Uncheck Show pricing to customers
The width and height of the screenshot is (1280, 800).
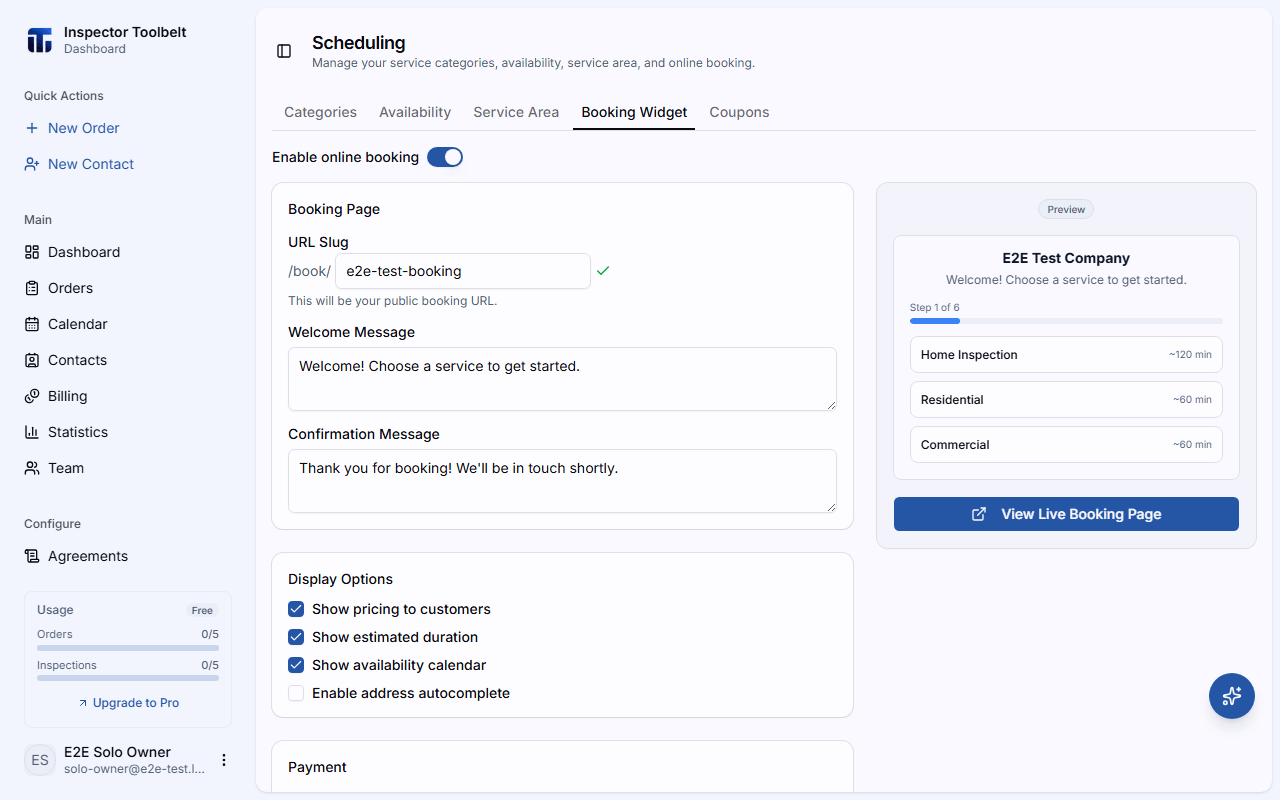point(296,609)
